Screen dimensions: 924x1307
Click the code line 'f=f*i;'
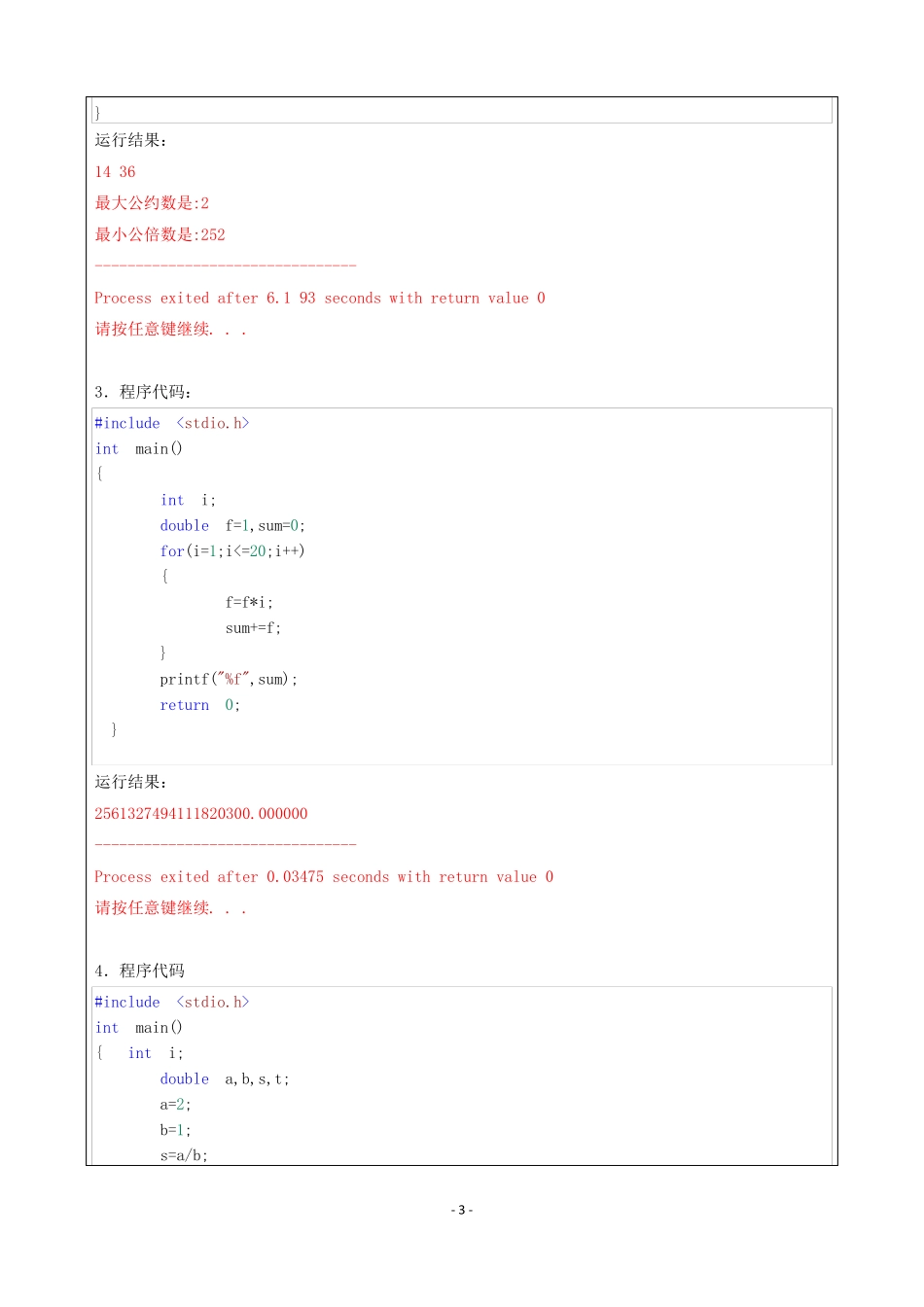click(249, 602)
